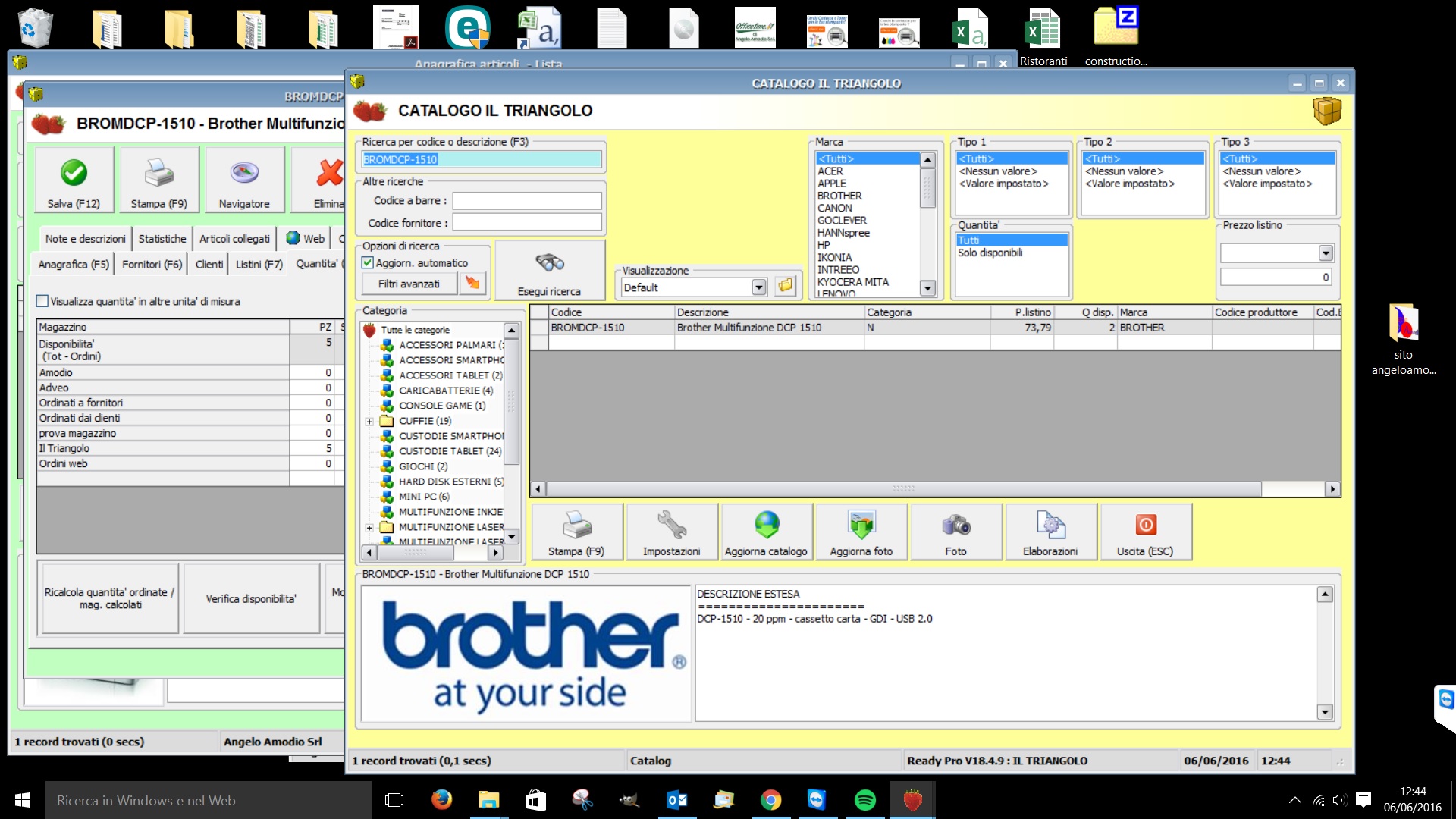
Task: Open TeamViewer from taskbar
Action: [817, 800]
